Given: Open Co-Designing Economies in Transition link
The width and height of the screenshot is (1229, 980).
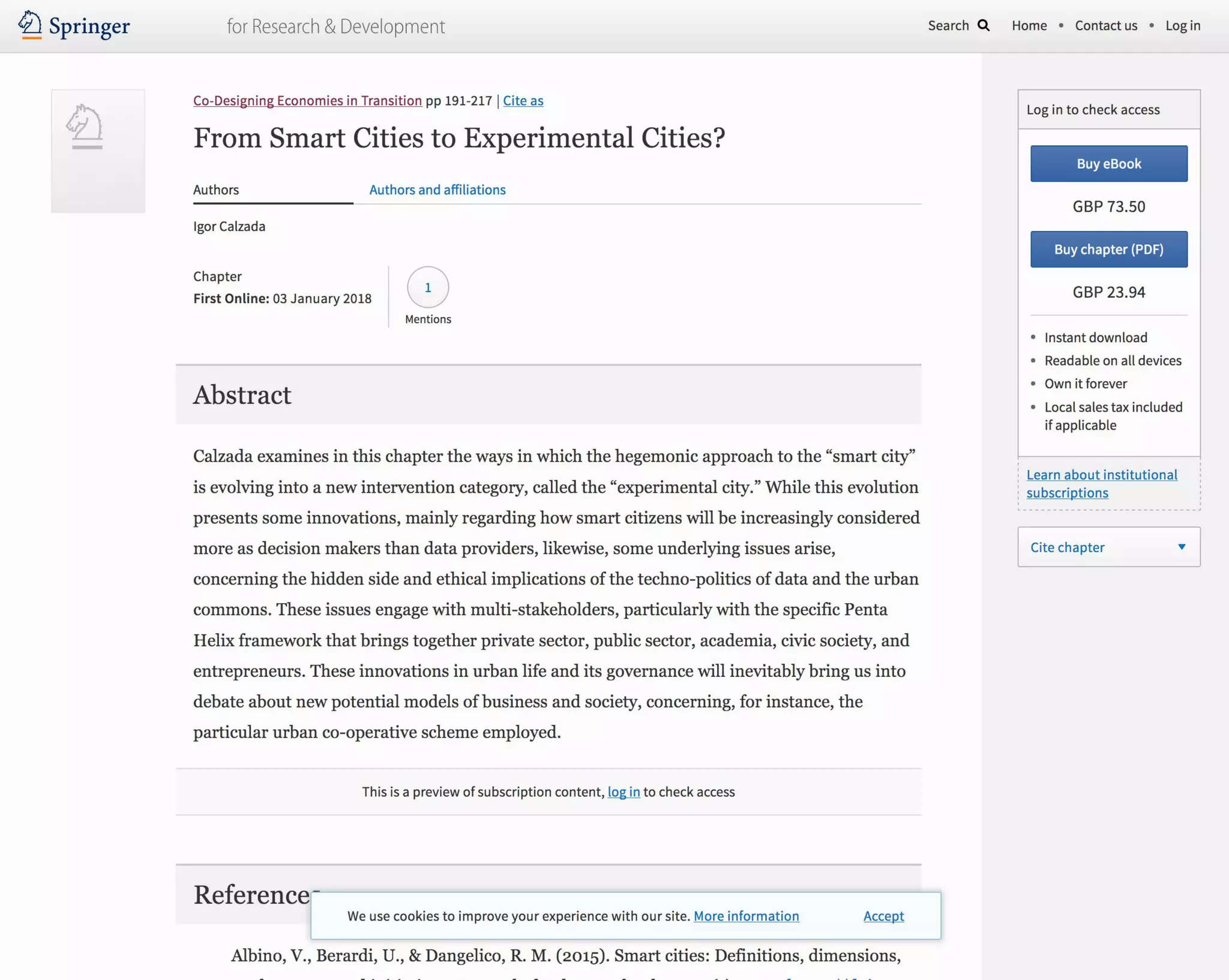Looking at the screenshot, I should [307, 101].
